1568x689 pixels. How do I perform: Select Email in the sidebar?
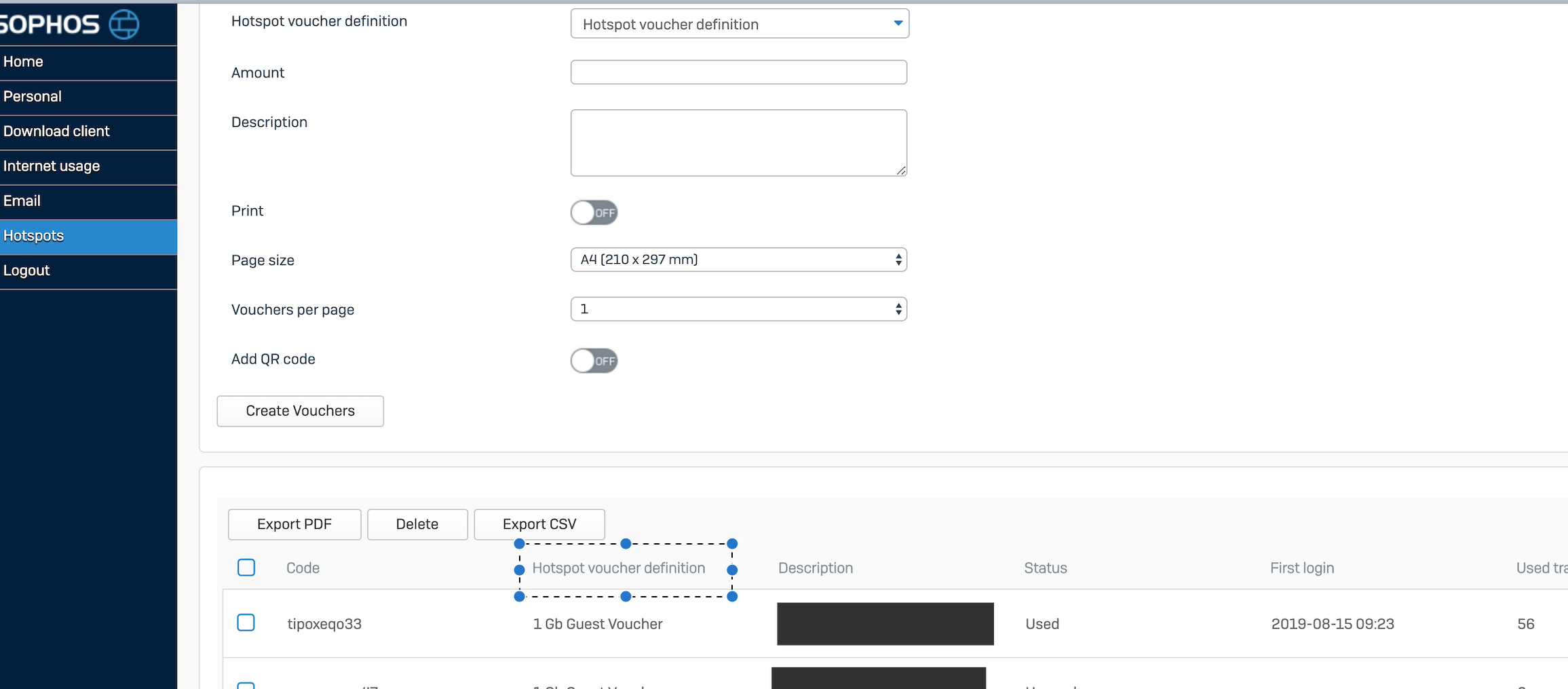point(22,201)
